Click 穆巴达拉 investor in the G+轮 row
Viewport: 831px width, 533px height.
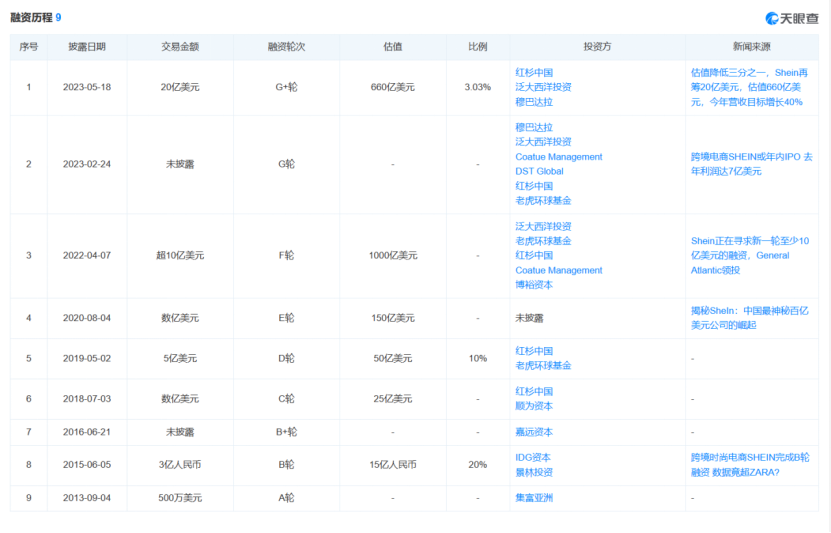[534, 102]
